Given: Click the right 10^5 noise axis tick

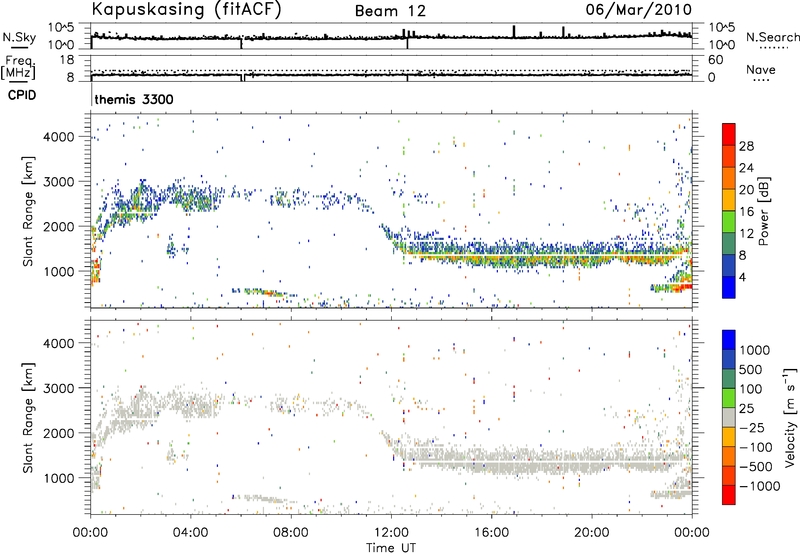Looking at the screenshot, I should point(722,28).
